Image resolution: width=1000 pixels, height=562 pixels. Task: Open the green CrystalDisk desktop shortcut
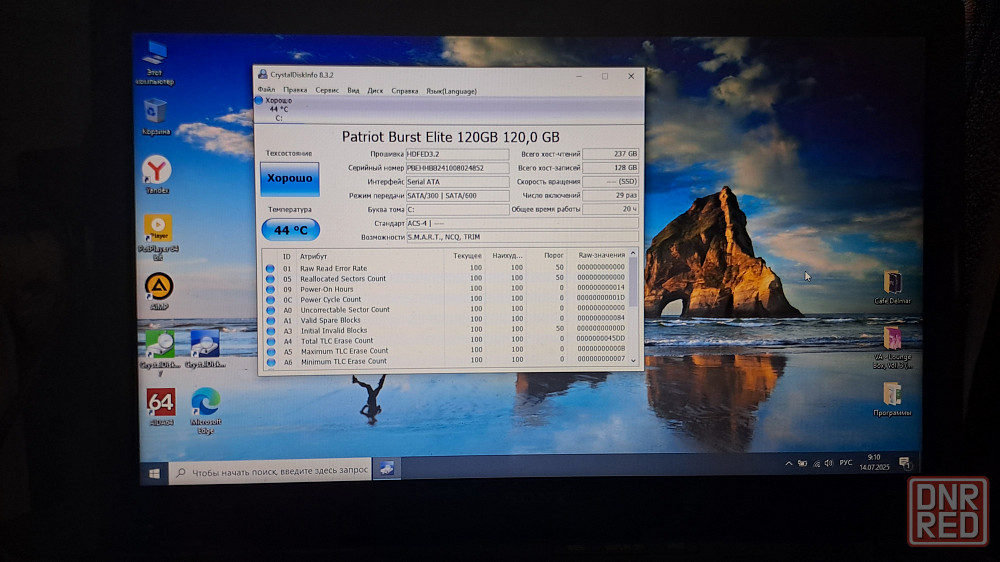tap(159, 350)
